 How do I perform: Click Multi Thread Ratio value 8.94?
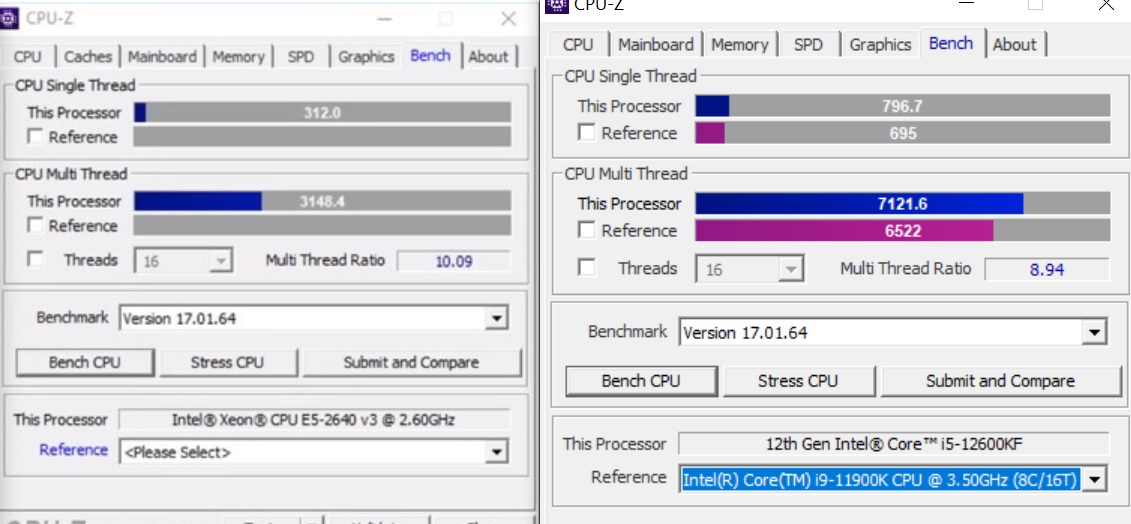1047,269
